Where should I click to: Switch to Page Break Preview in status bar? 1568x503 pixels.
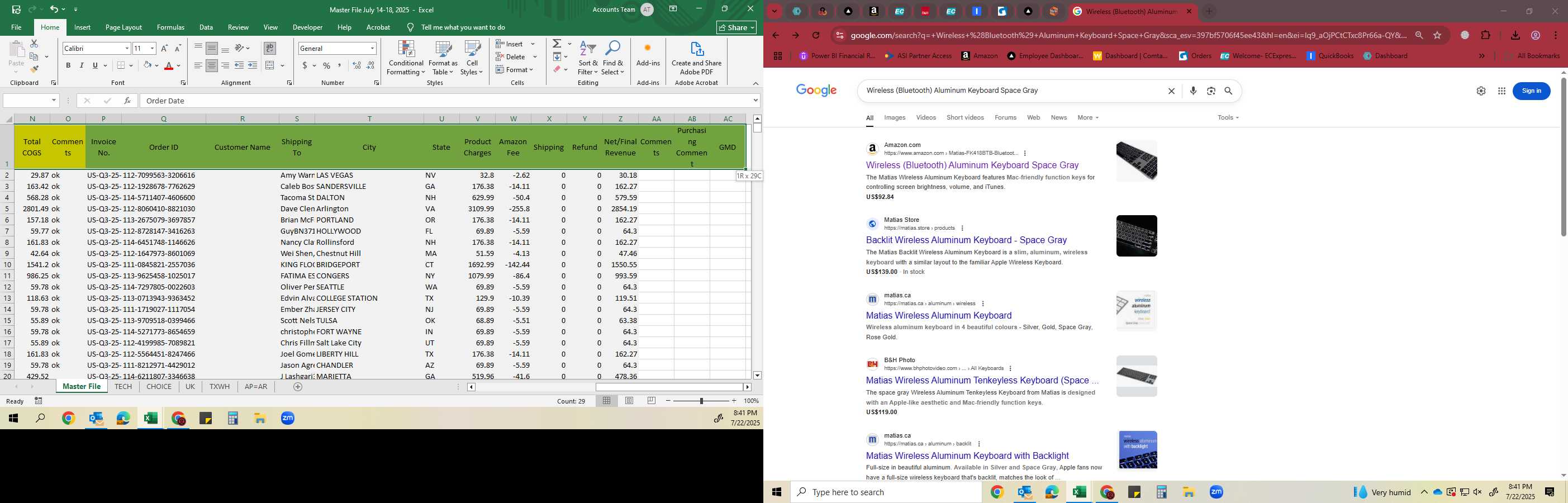pos(652,401)
